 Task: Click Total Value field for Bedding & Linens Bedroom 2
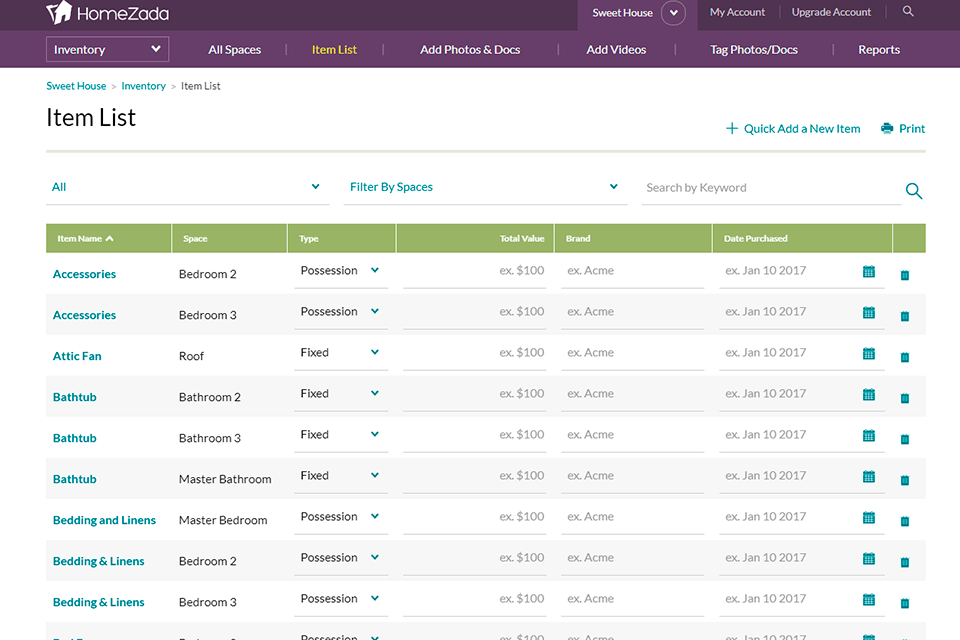click(x=474, y=558)
